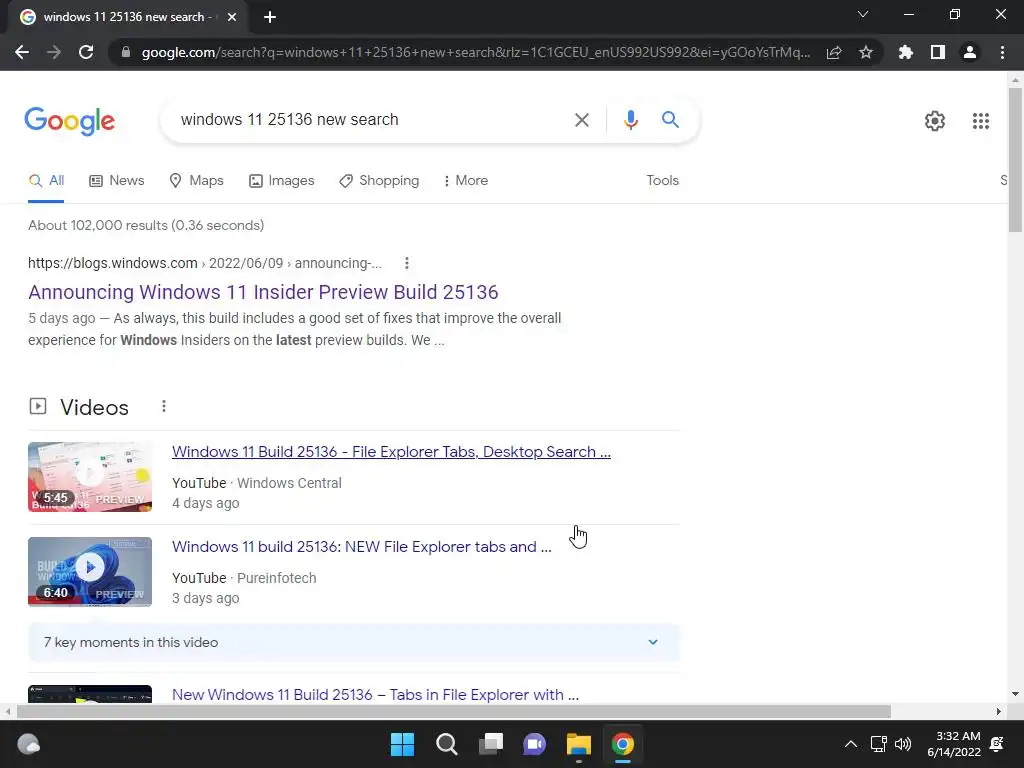Screen dimensions: 1024x768
Task: Expand the More search categories menu
Action: (466, 181)
